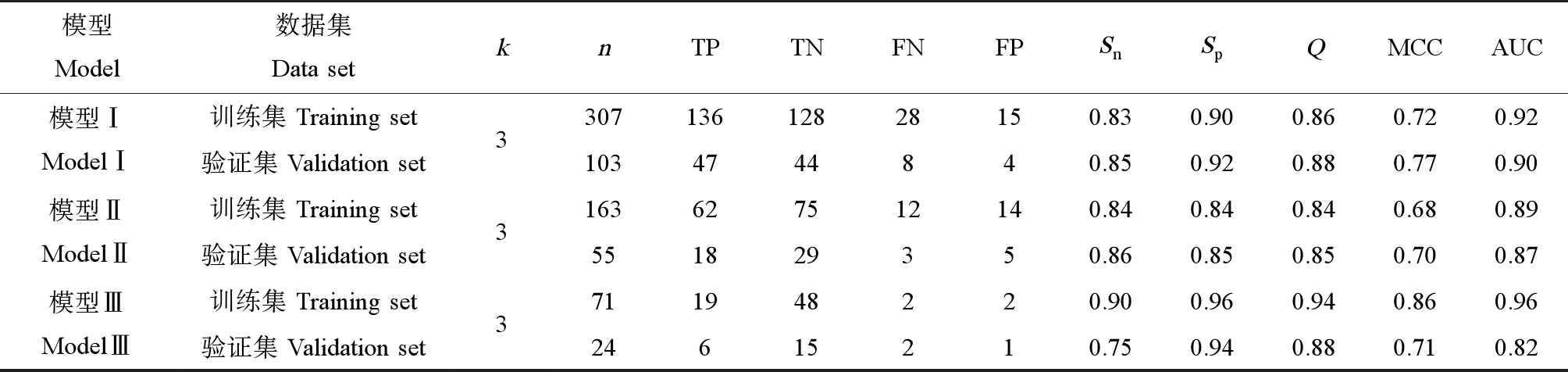Viewport: 1568px width, 372px height.
Task: Click the Q column header
Action: tap(1315, 48)
